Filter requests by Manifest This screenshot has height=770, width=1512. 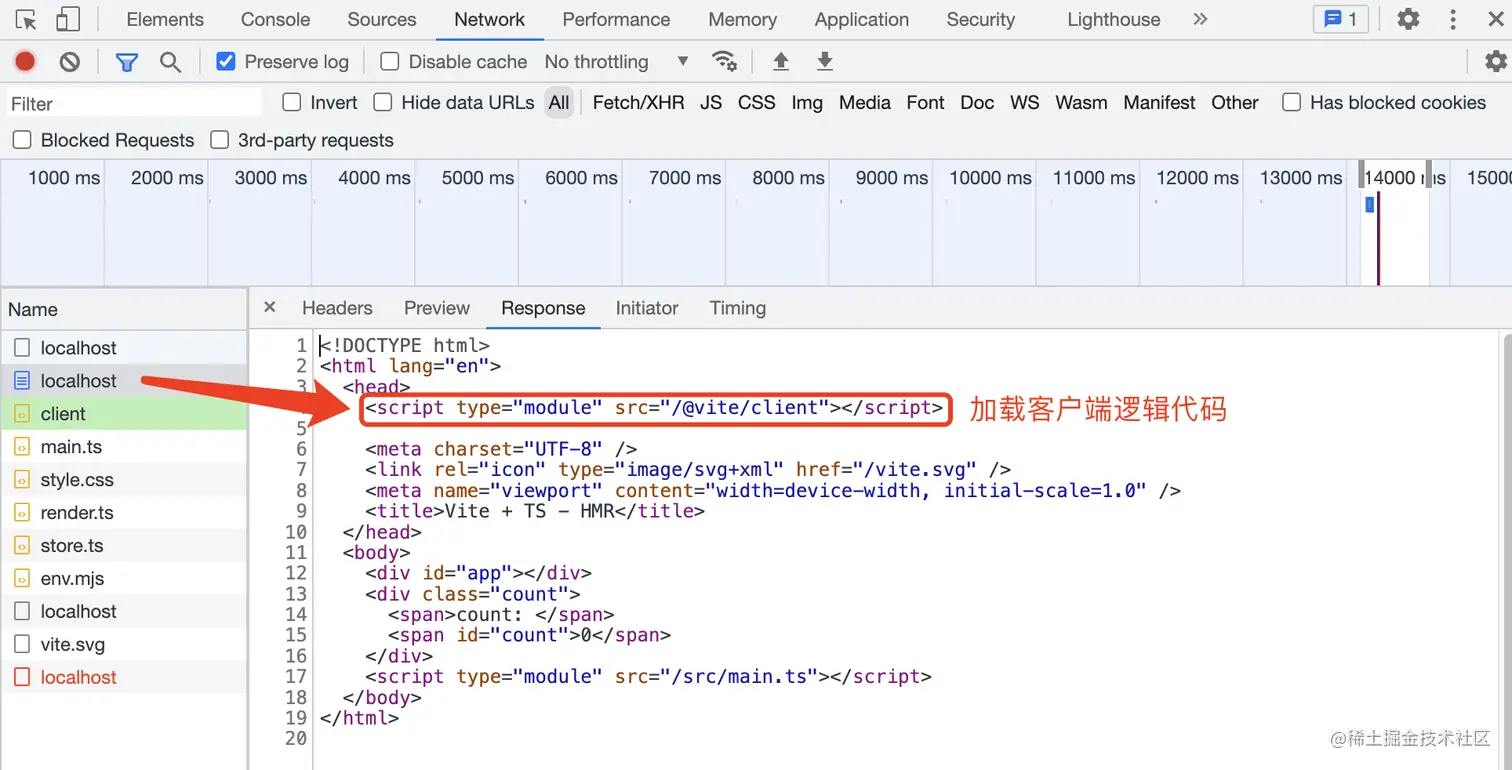point(1159,102)
